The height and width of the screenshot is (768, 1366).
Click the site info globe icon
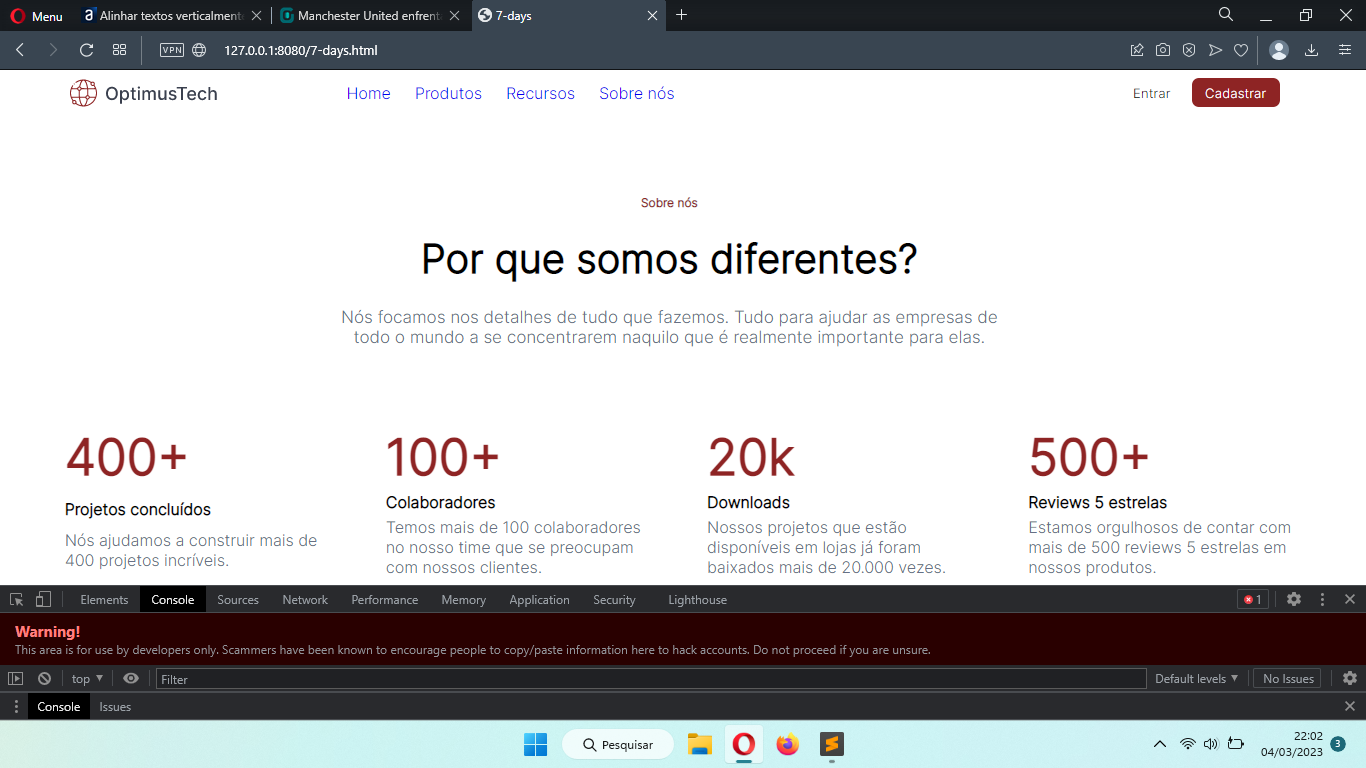199,50
